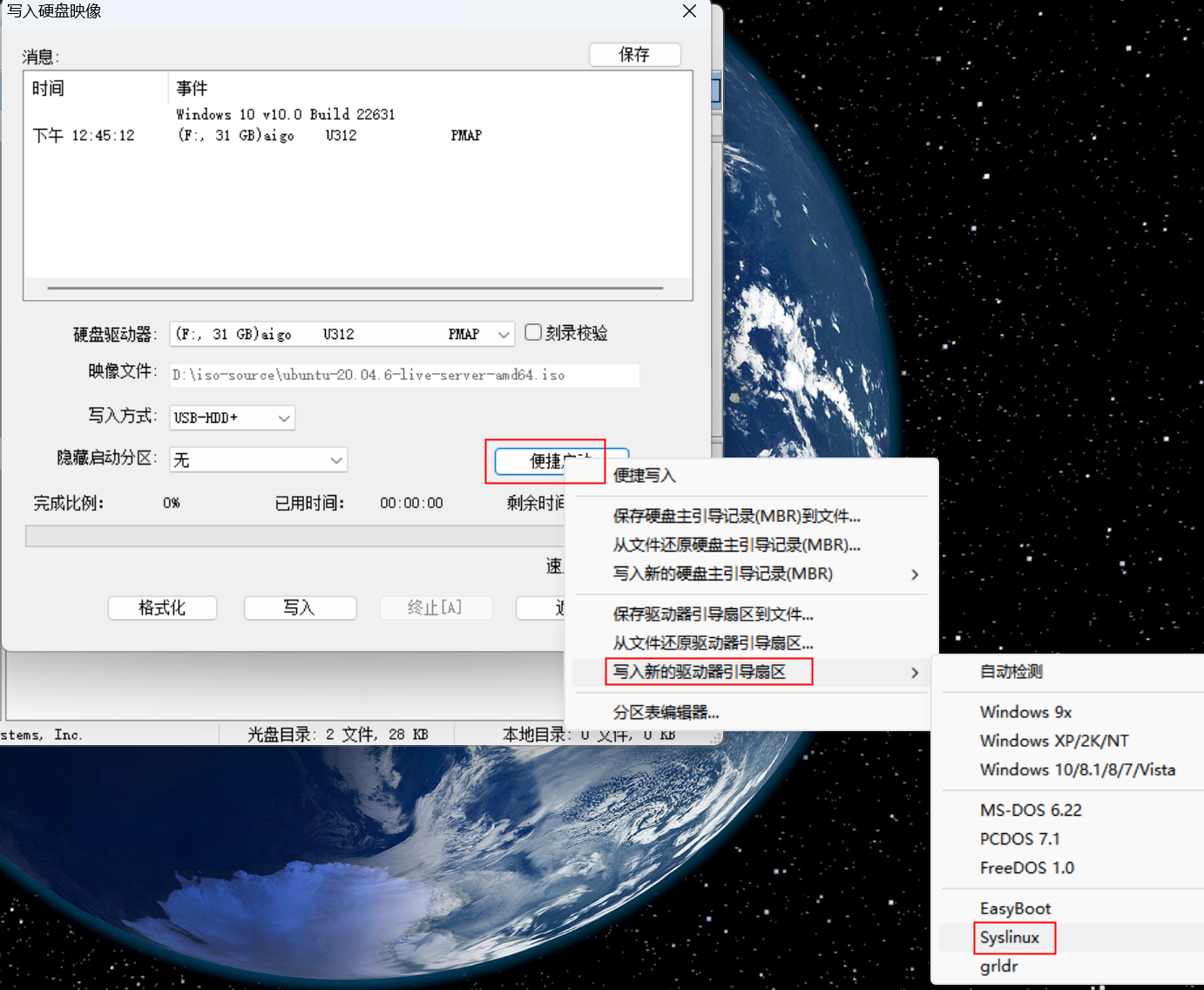Click the 写入 write button
The height and width of the screenshot is (990, 1204).
(300, 607)
